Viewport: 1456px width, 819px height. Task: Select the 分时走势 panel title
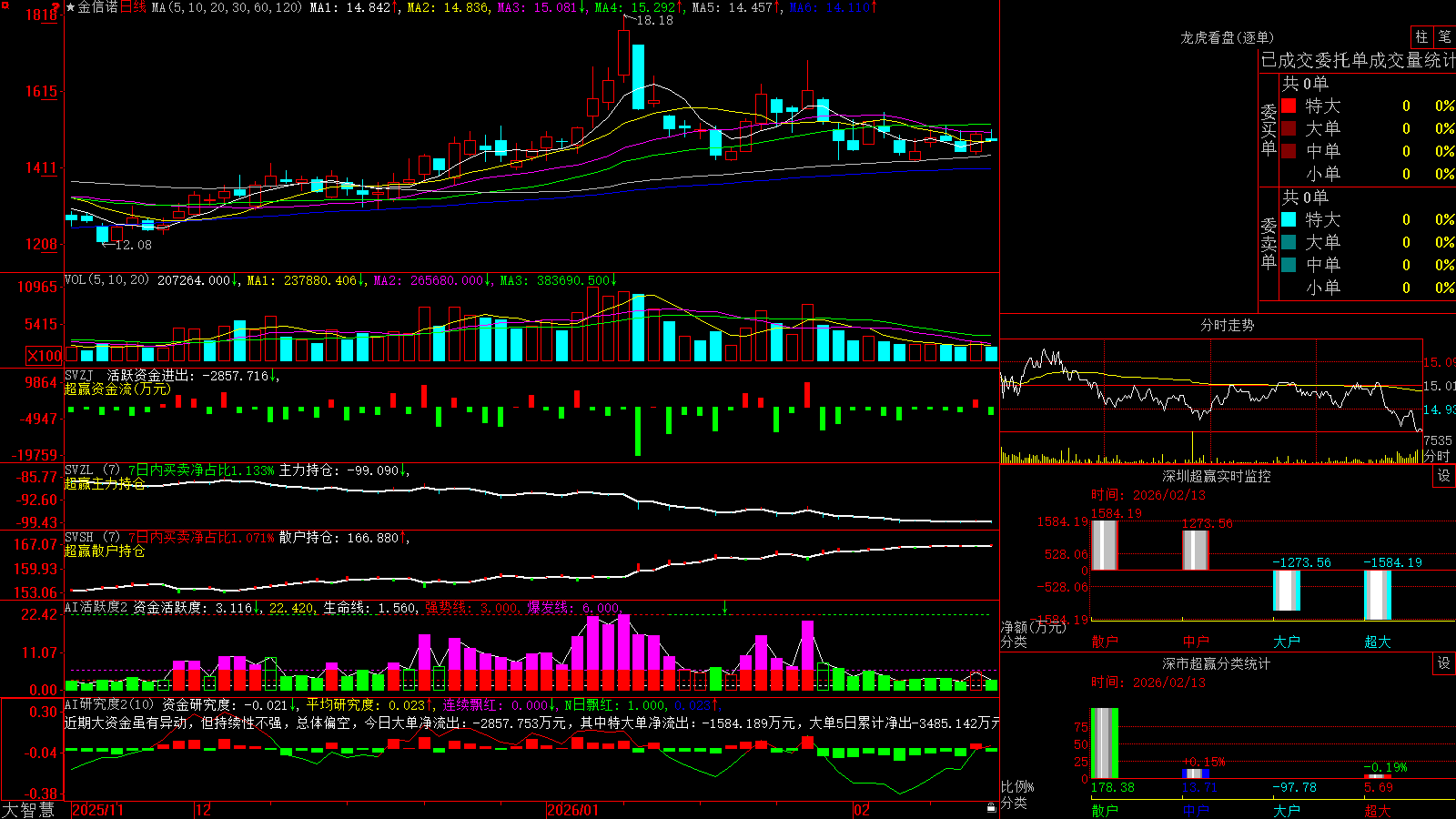pos(1227,325)
